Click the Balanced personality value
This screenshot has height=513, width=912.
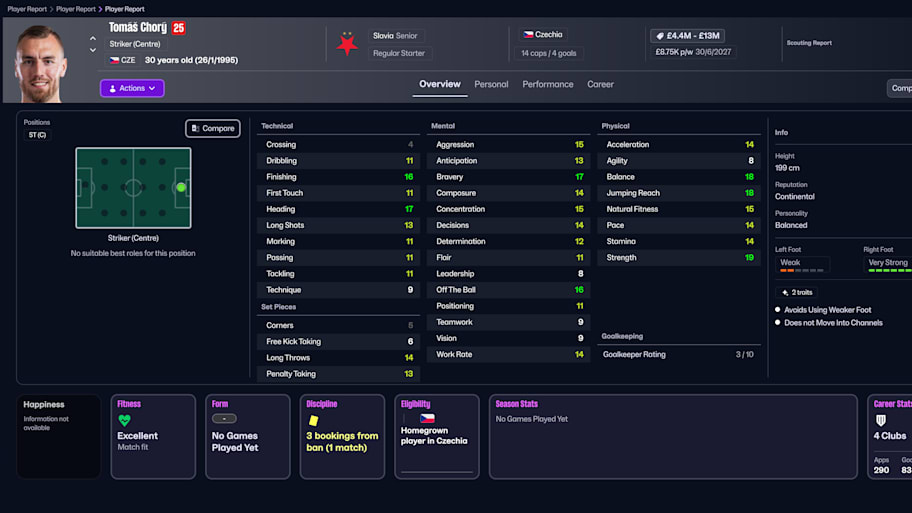(791, 225)
